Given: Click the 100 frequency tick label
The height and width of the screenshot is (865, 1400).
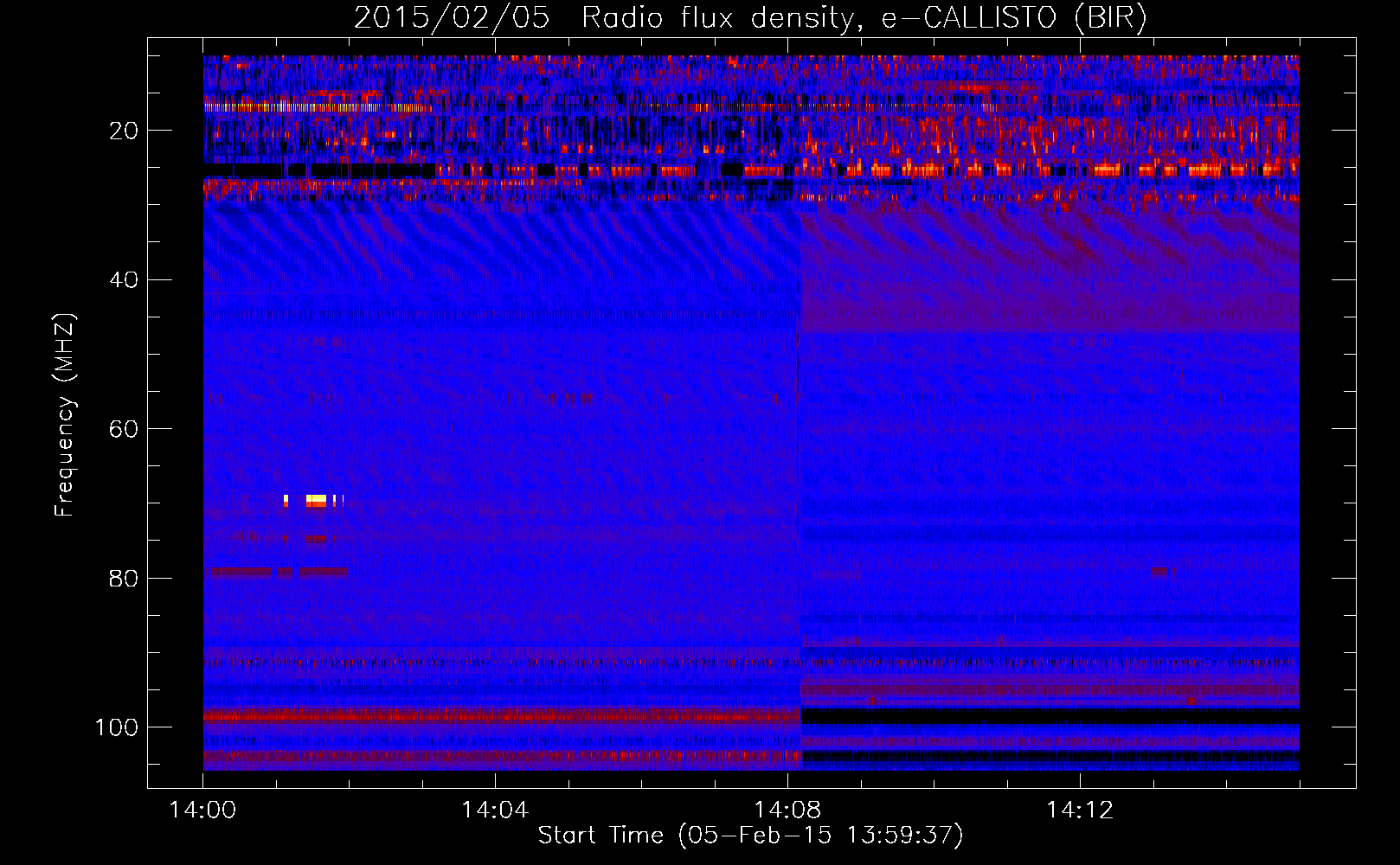Looking at the screenshot, I should pyautogui.click(x=117, y=727).
